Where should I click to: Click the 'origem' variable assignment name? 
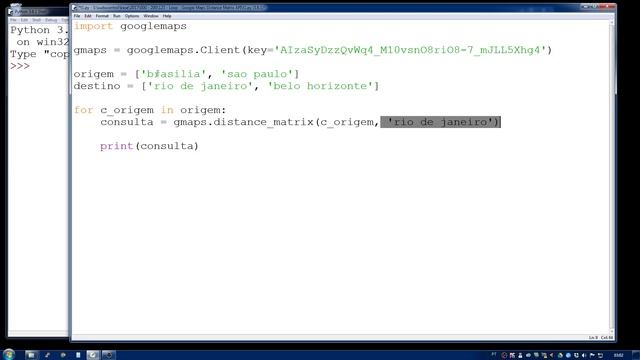94,74
